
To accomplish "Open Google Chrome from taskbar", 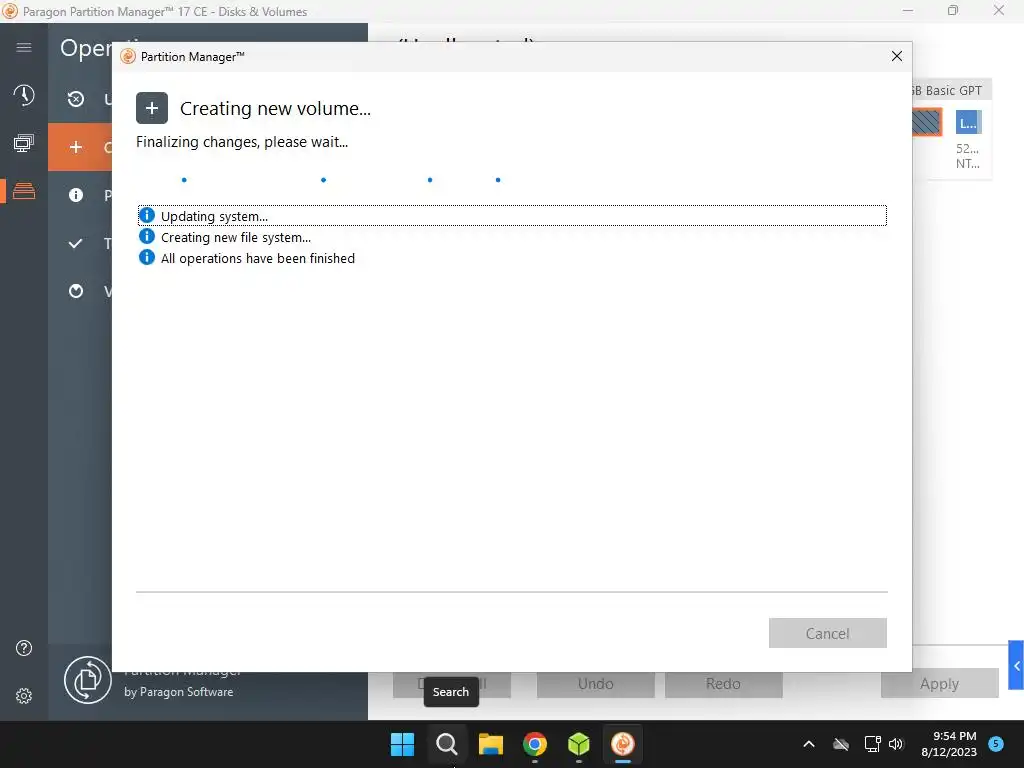I will tap(535, 744).
